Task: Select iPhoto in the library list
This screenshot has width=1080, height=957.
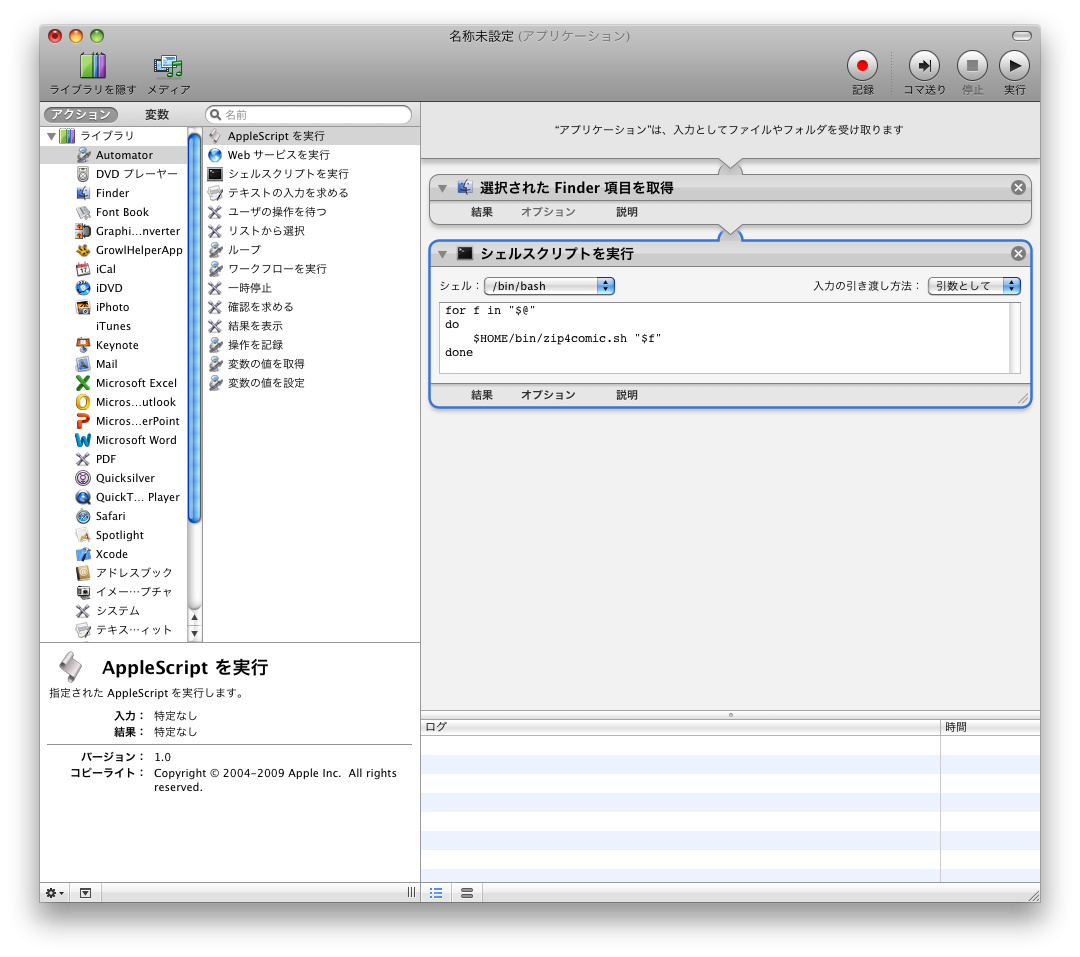Action: (x=114, y=307)
